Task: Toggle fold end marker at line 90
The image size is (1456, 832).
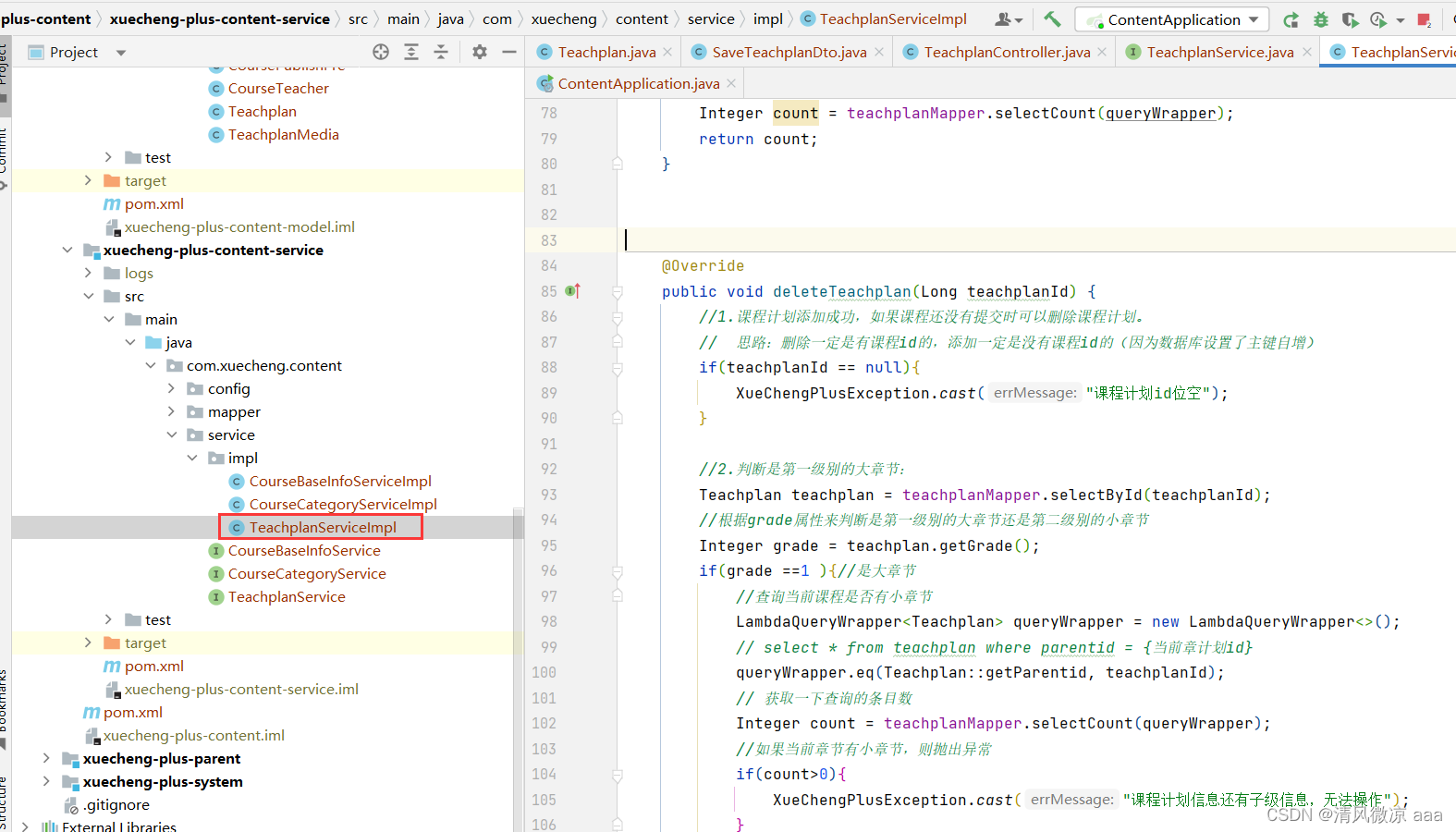Action: 617,418
